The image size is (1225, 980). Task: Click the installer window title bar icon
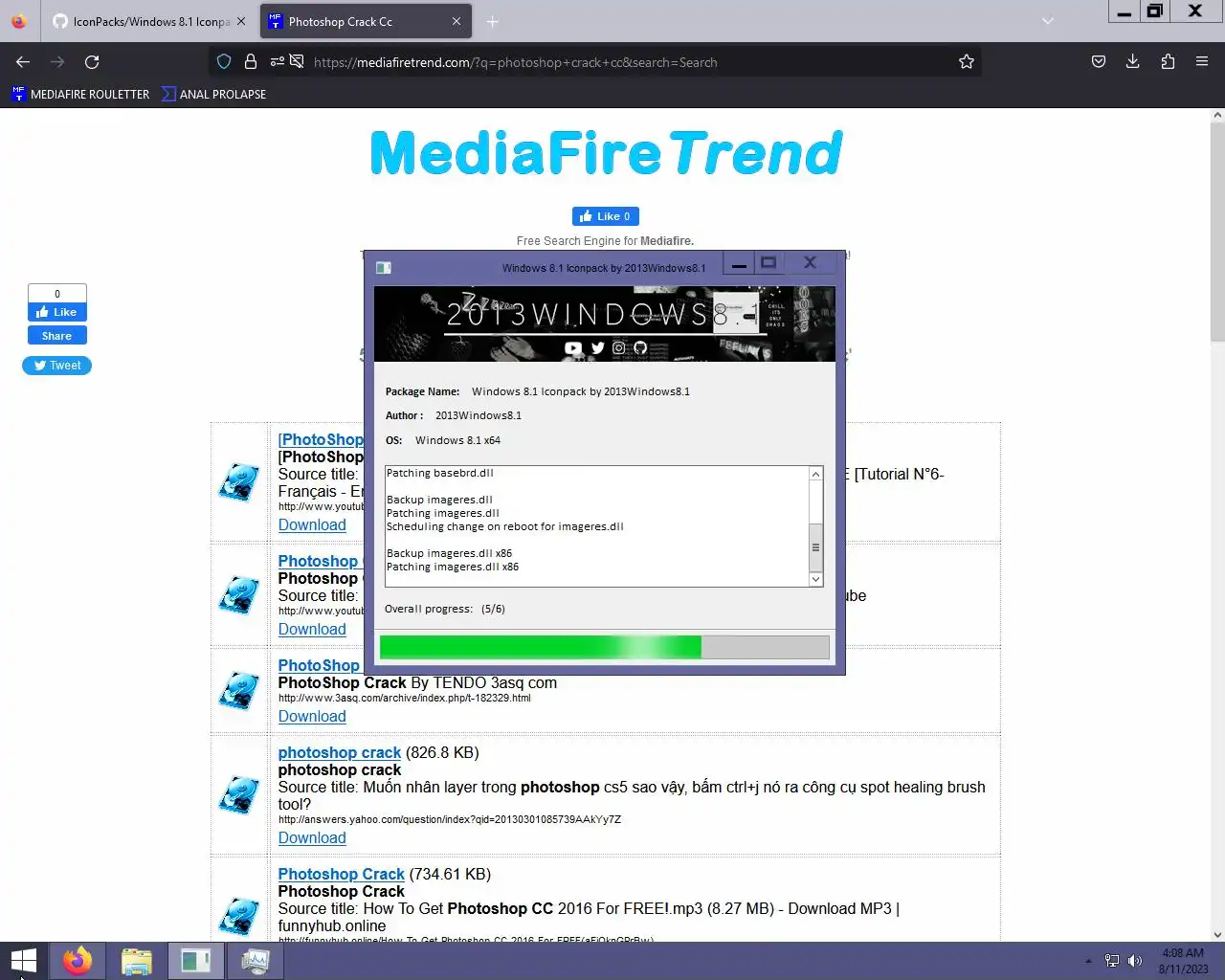[x=384, y=268]
